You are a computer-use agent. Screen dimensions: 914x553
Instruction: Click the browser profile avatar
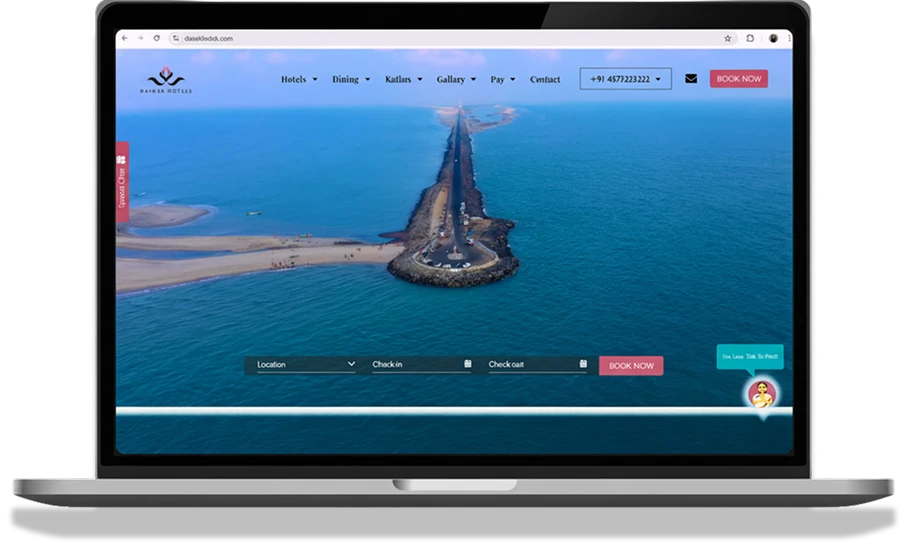773,38
